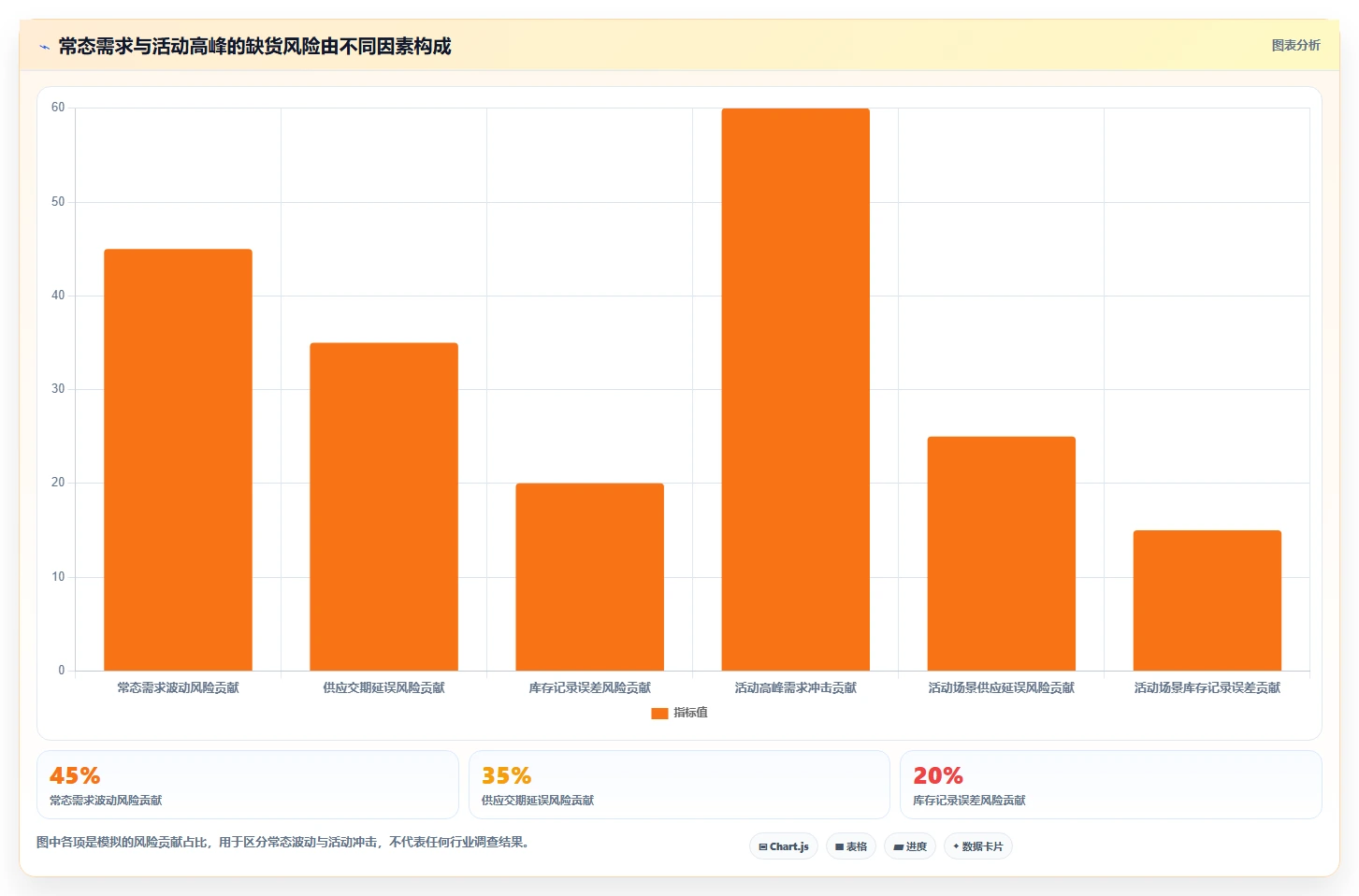The width and height of the screenshot is (1359, 896).
Task: Click the Chart.js tag chip
Action: 784,846
